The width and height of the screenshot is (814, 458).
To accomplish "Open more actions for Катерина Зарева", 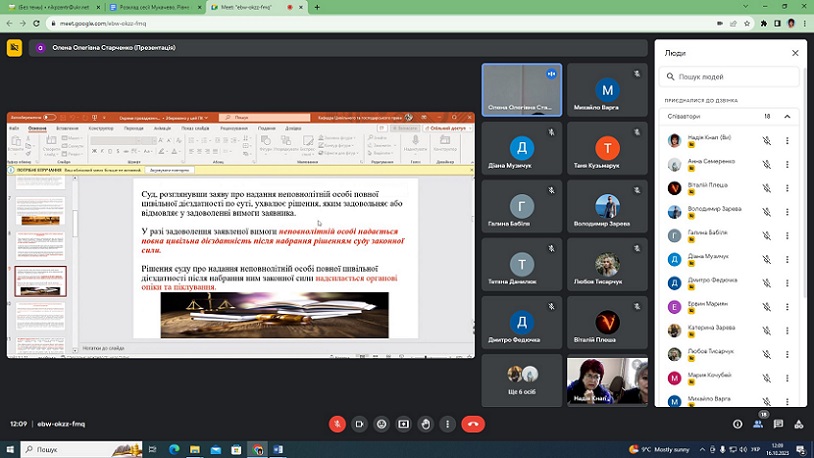I will tap(787, 331).
